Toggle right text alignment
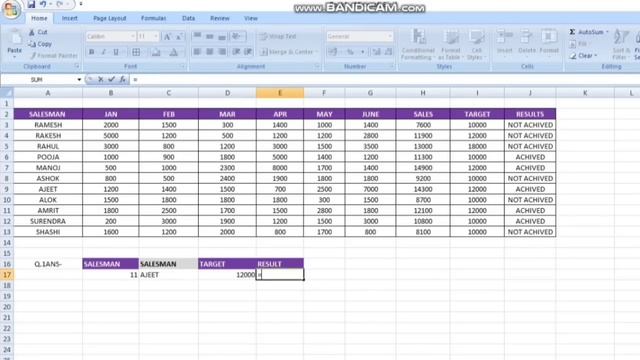This screenshot has width=640, height=360. (x=222, y=52)
